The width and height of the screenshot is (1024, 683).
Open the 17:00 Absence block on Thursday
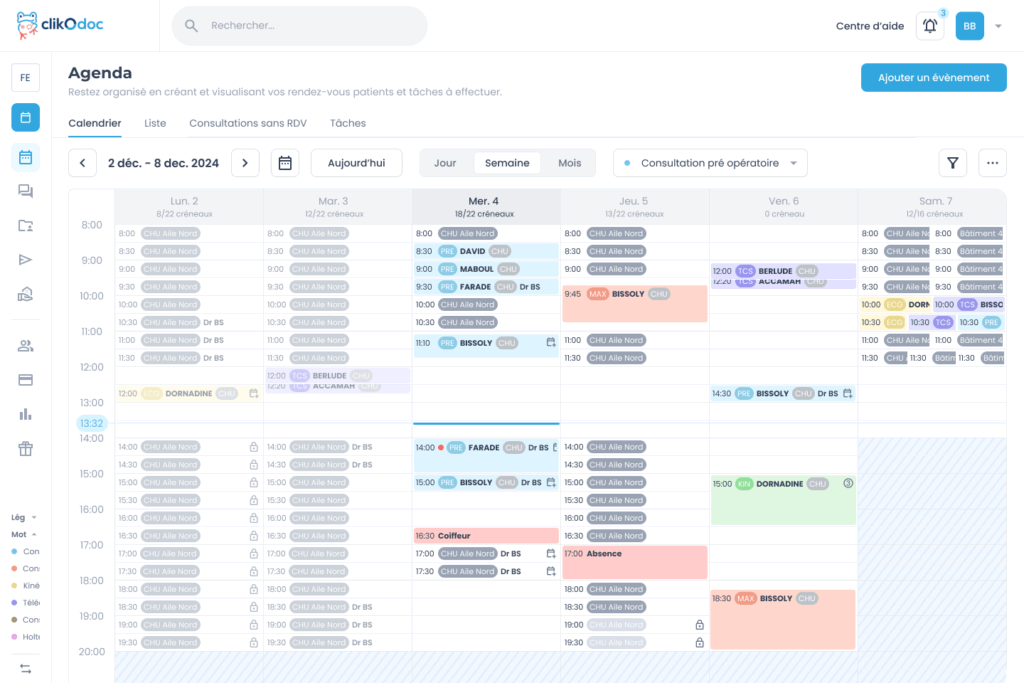(635, 562)
